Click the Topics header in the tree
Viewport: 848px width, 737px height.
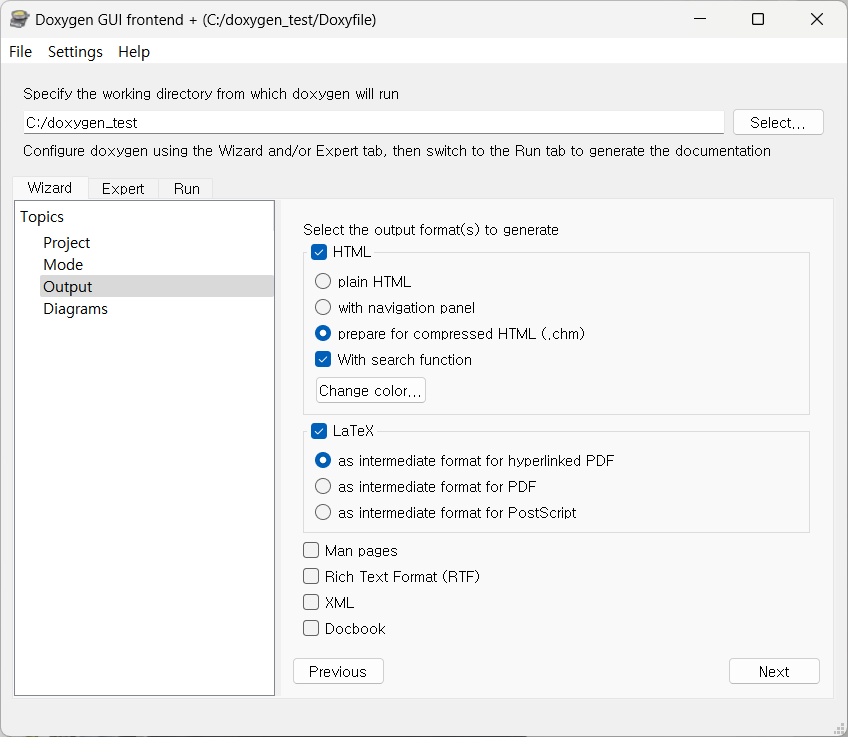(42, 217)
